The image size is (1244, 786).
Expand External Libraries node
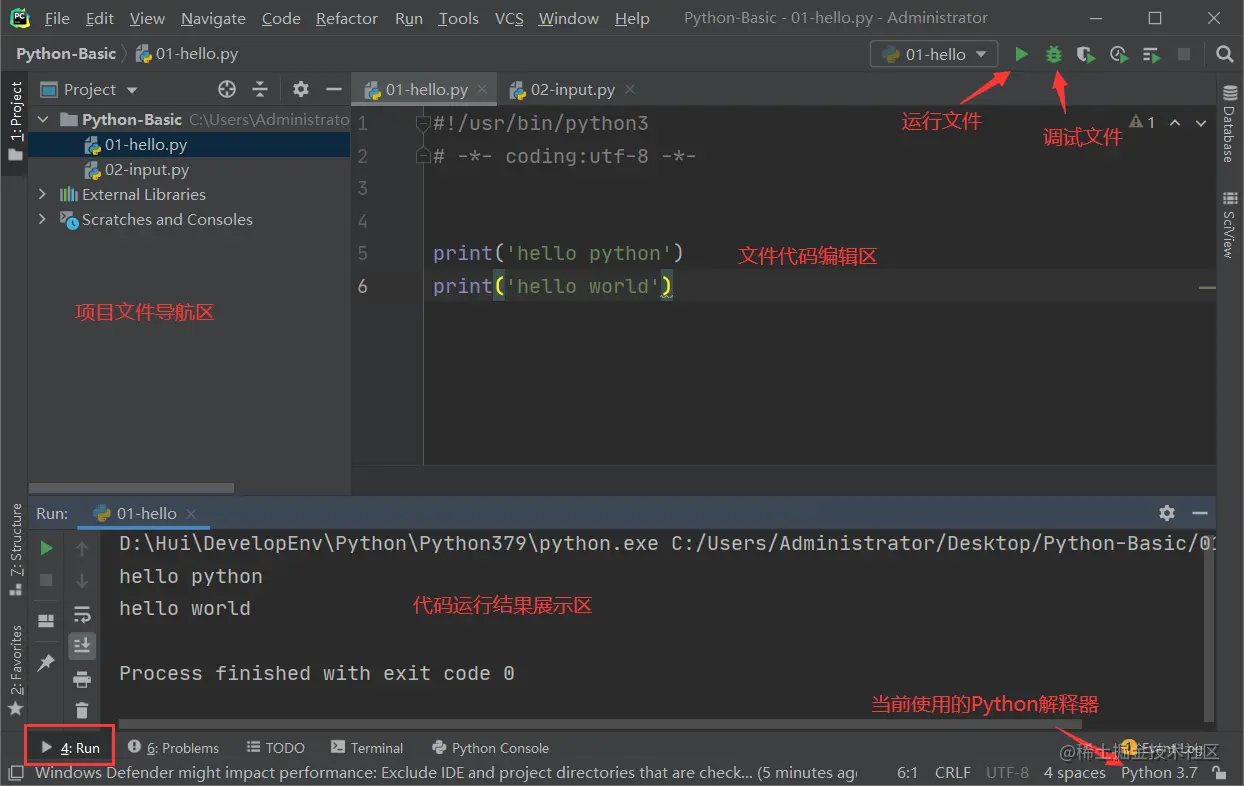click(x=43, y=194)
